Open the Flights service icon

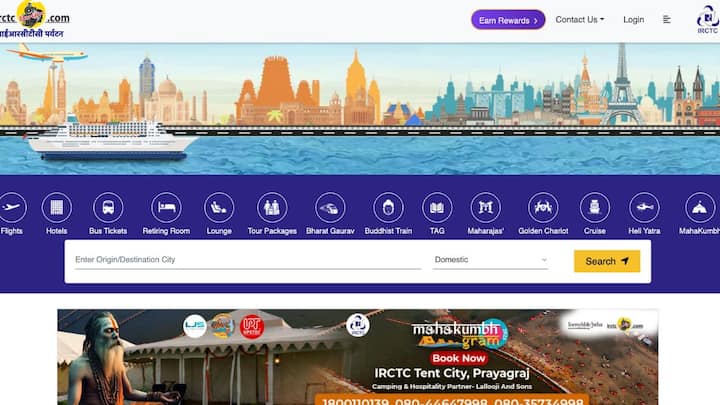coord(12,208)
